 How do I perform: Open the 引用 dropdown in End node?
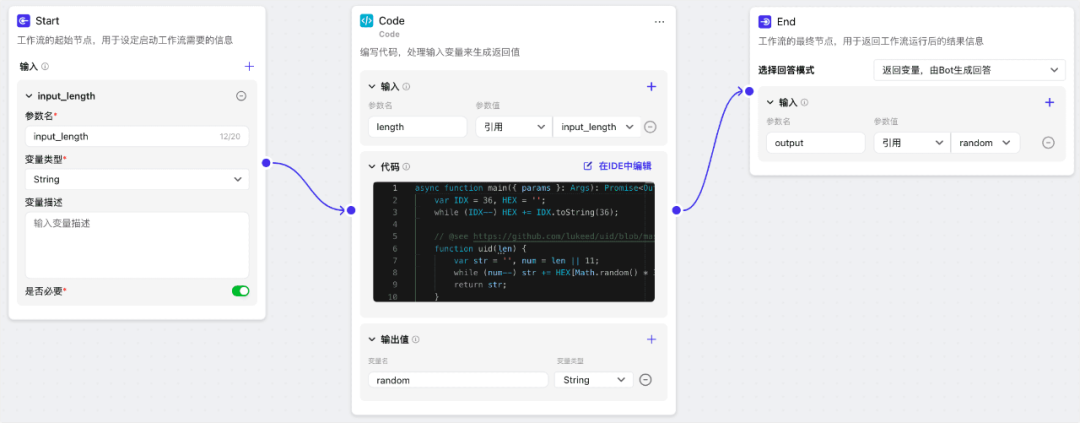point(912,143)
